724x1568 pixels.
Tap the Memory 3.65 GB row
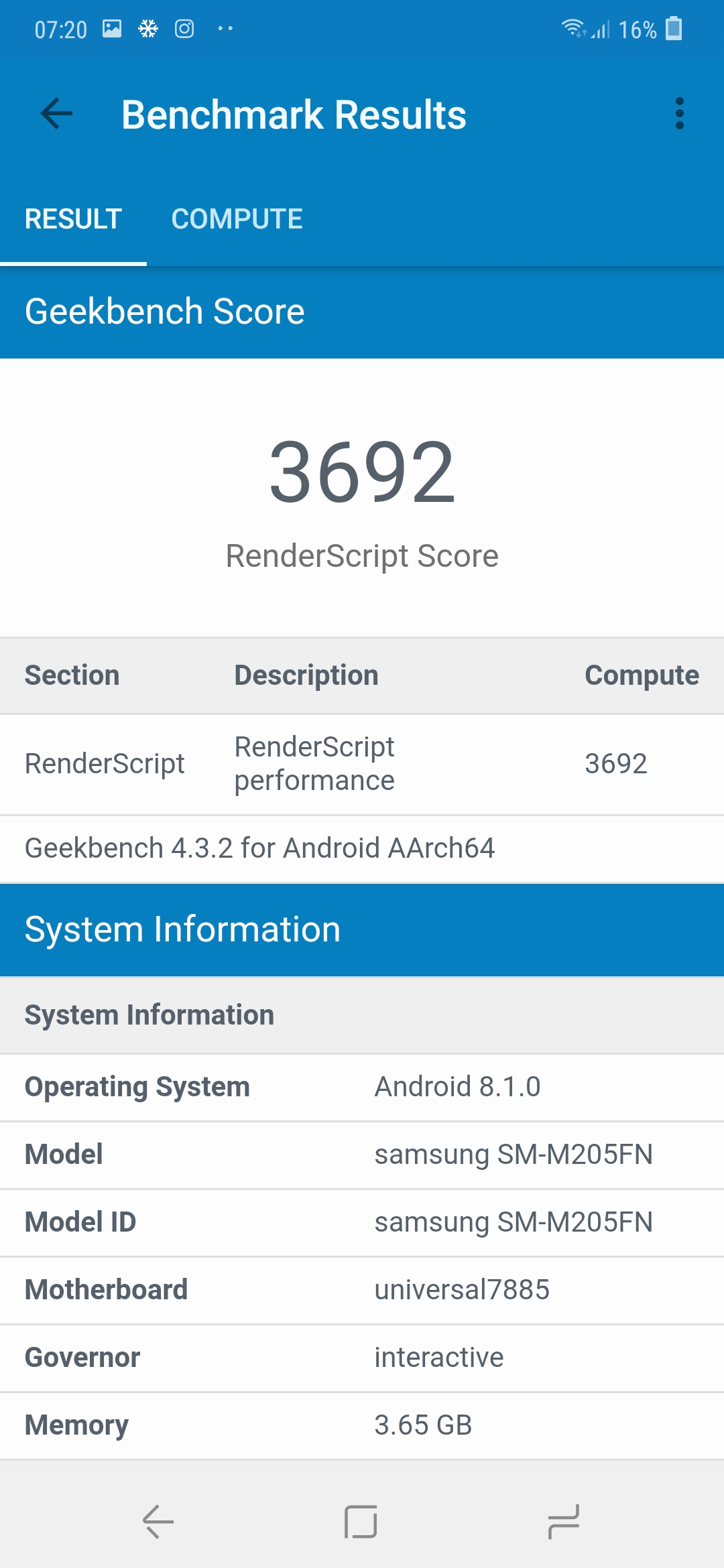coord(362,1425)
